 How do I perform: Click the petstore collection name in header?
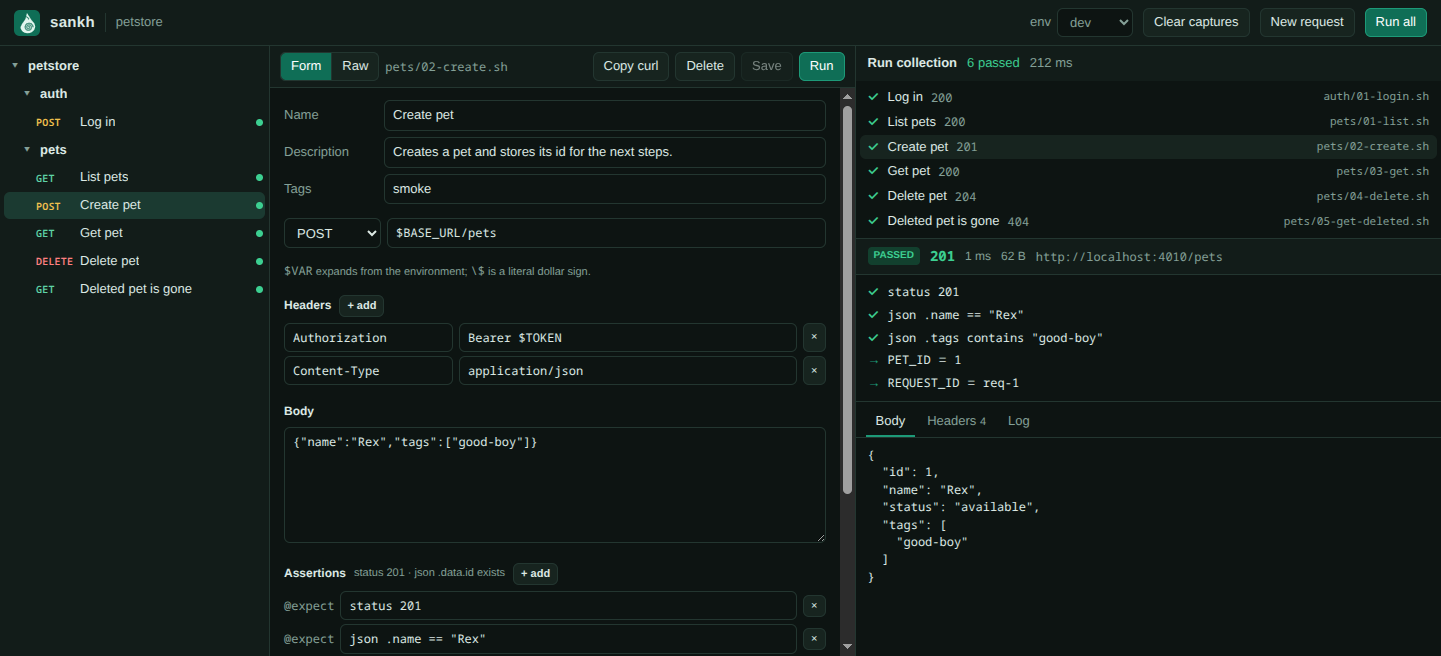point(139,22)
